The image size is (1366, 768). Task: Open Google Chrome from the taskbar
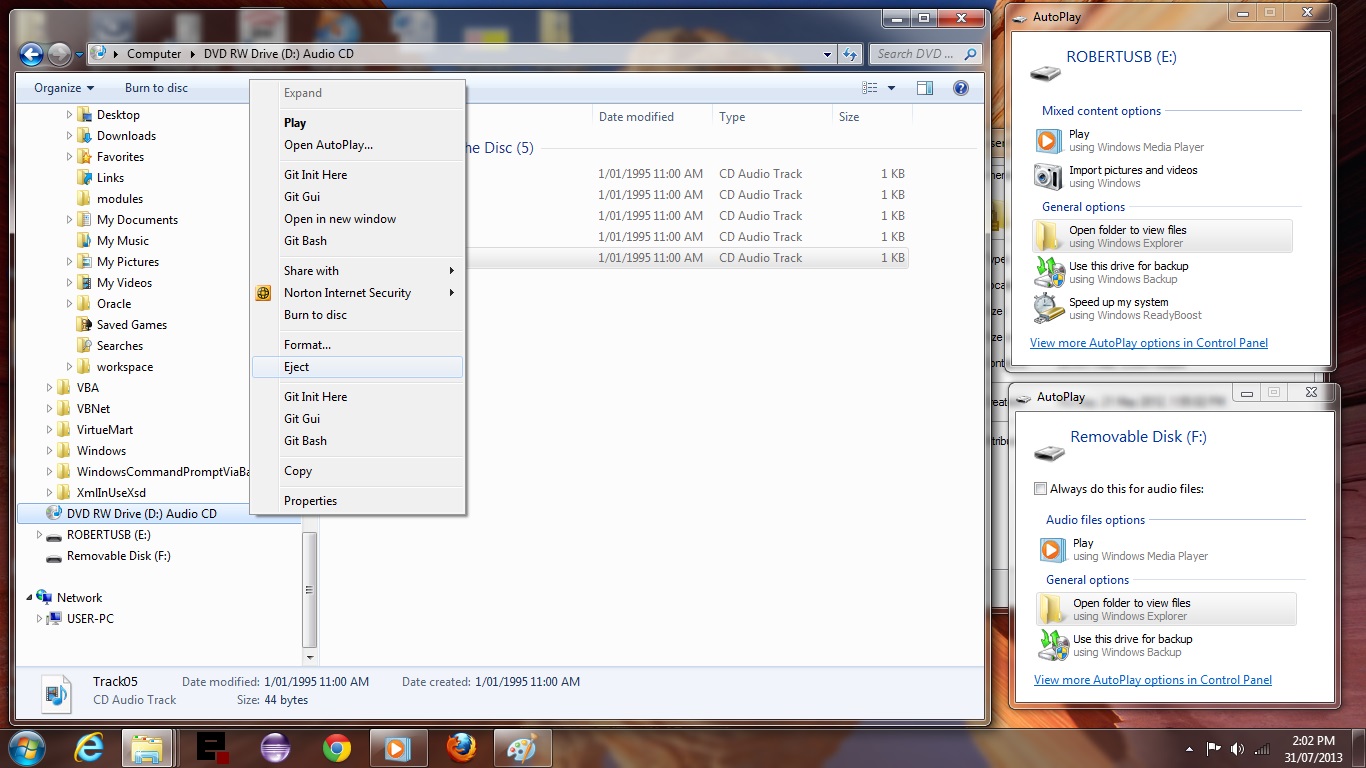pyautogui.click(x=337, y=747)
